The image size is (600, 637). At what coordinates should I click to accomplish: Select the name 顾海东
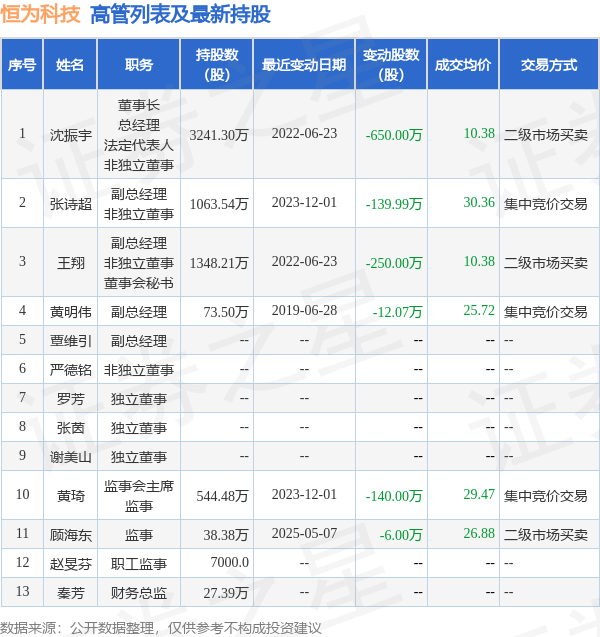pos(71,535)
